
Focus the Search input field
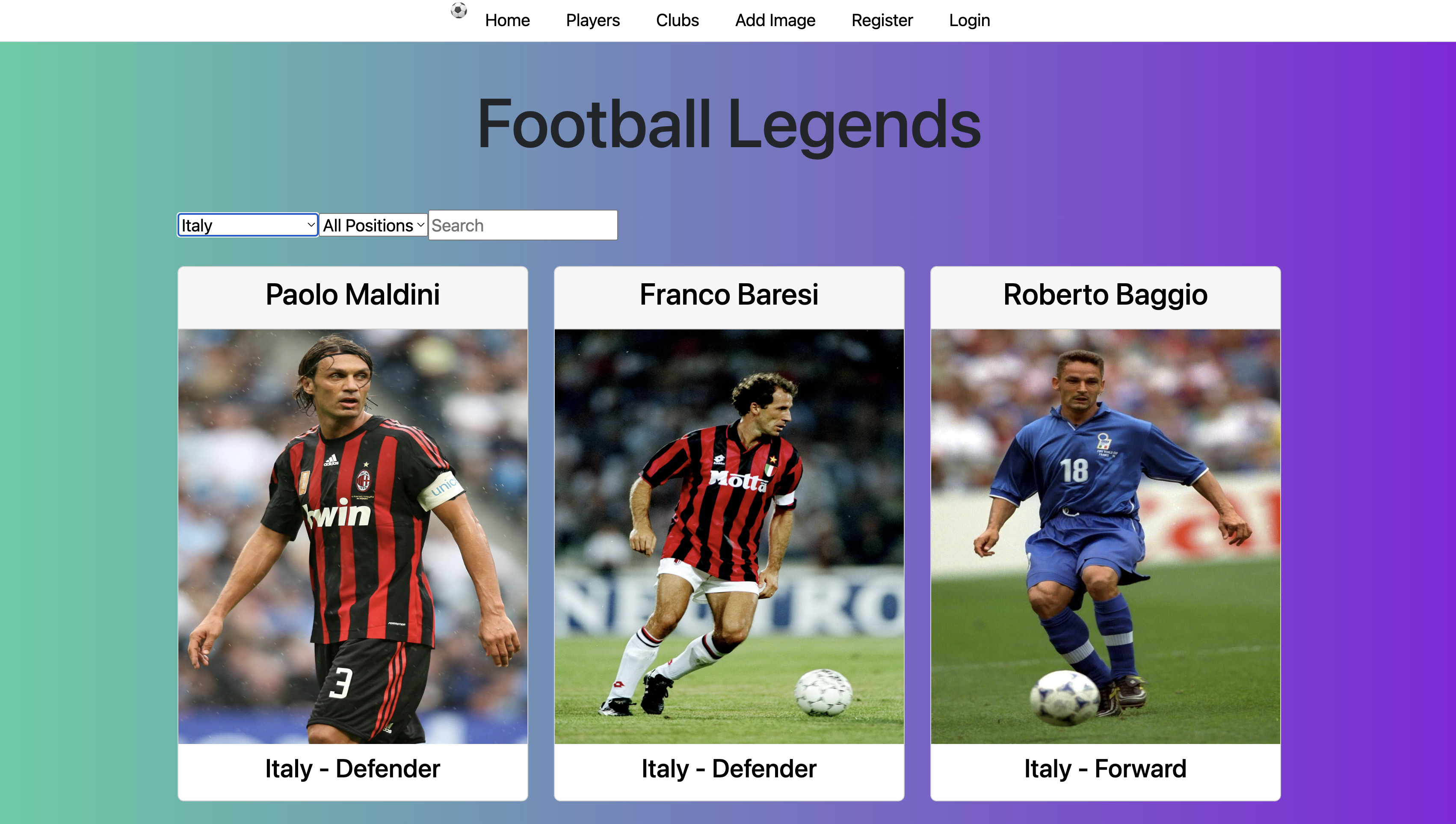[523, 225]
